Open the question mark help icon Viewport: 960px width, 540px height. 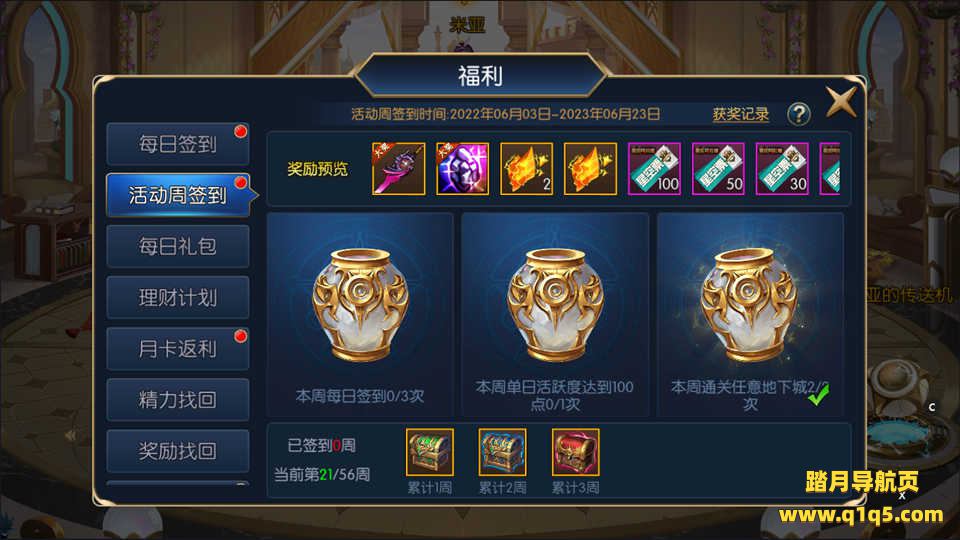[x=798, y=114]
